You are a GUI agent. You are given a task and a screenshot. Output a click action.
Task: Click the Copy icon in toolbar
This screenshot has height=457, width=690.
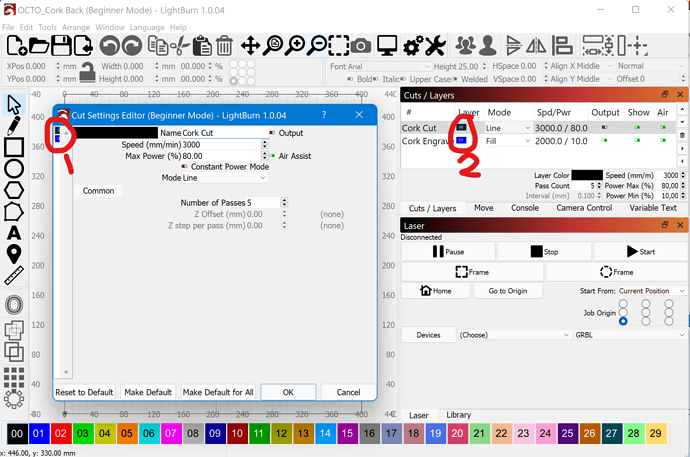click(158, 45)
